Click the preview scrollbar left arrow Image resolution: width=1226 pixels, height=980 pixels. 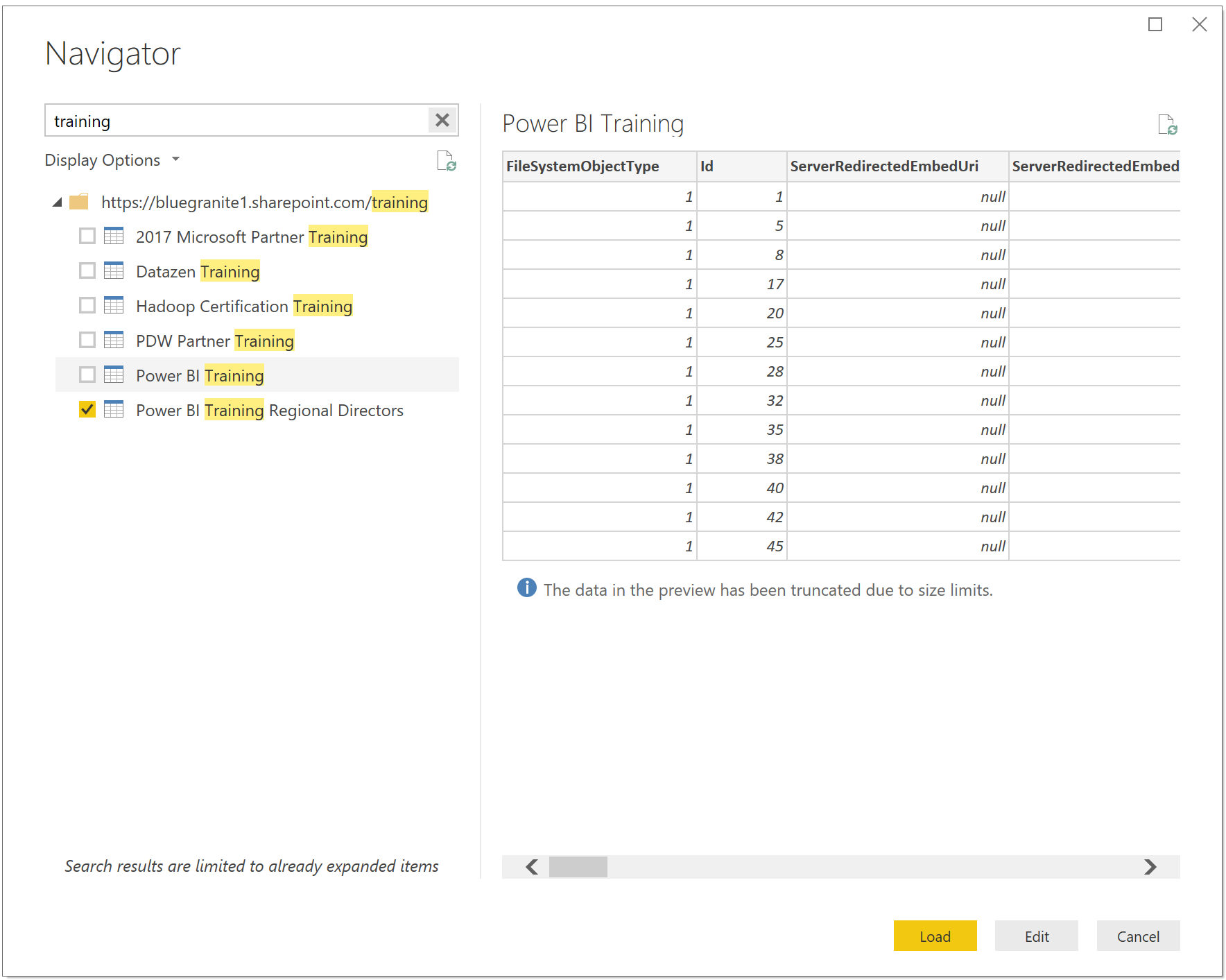pyautogui.click(x=532, y=867)
